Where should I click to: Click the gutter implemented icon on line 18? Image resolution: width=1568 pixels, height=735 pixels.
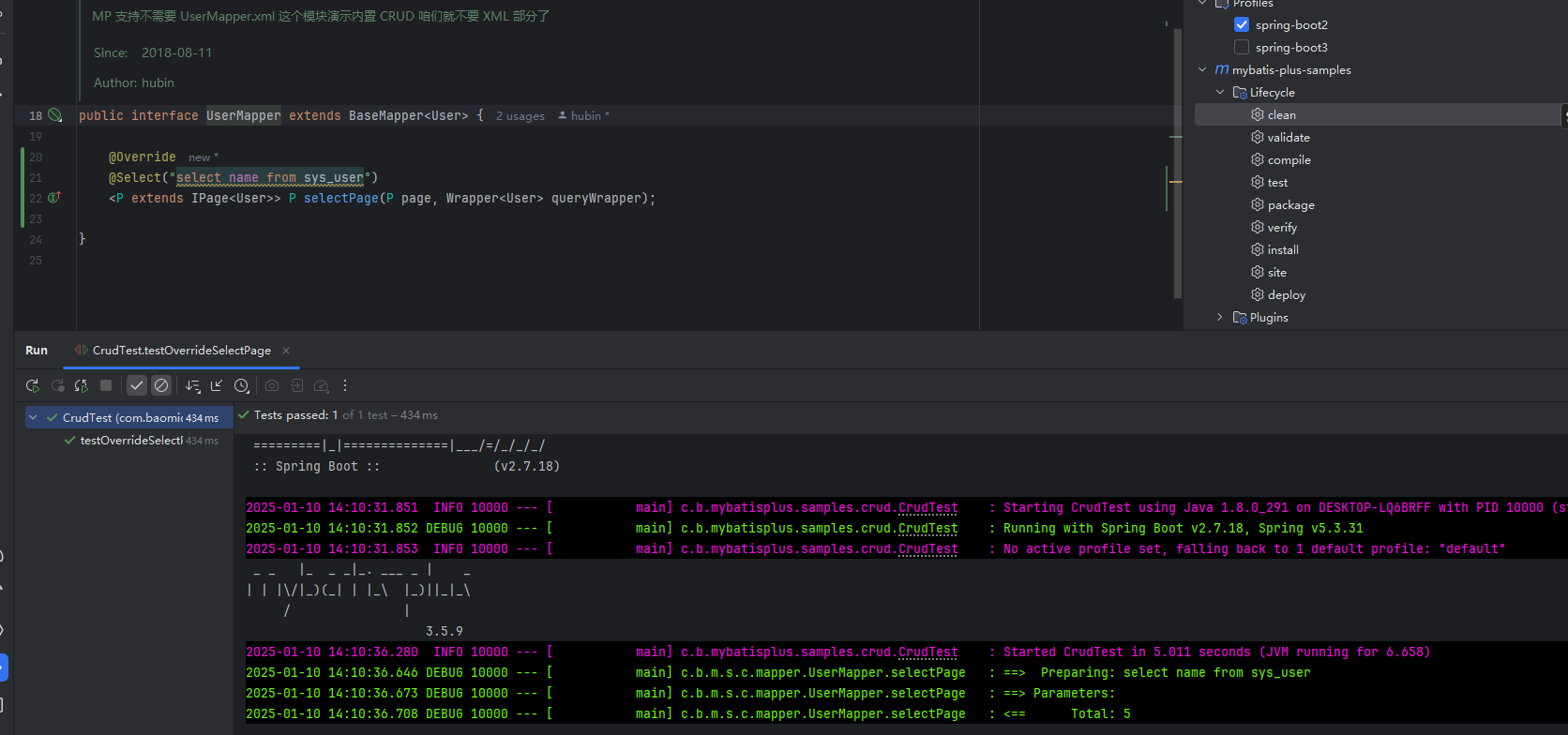(x=55, y=115)
